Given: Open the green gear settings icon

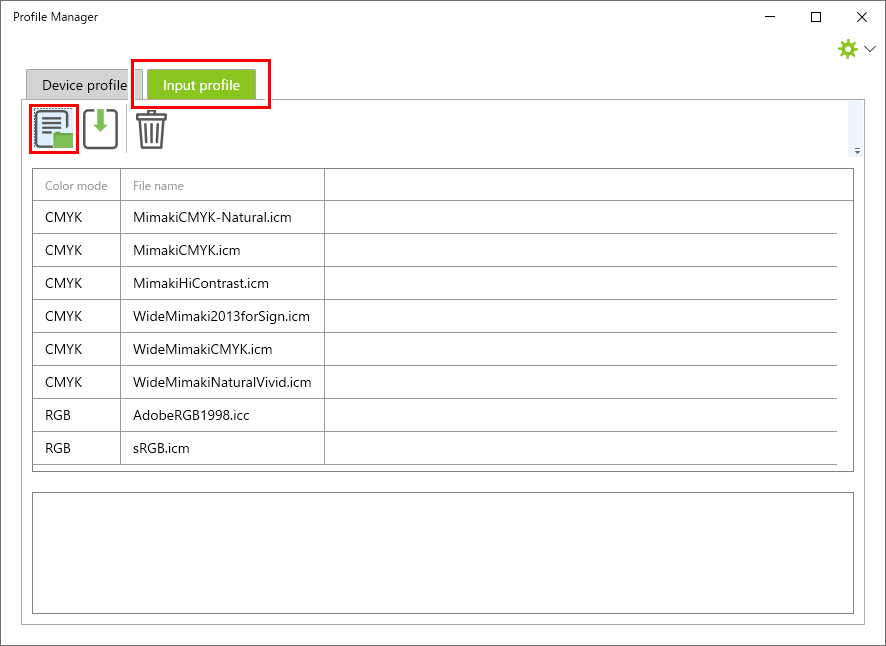Looking at the screenshot, I should (848, 49).
